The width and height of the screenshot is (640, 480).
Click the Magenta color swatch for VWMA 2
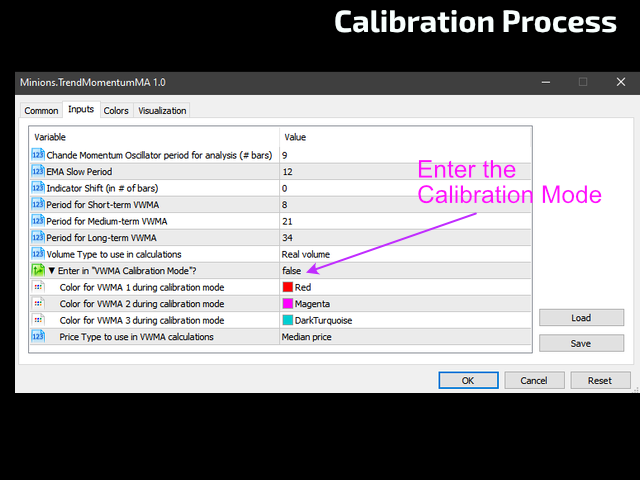coord(288,304)
